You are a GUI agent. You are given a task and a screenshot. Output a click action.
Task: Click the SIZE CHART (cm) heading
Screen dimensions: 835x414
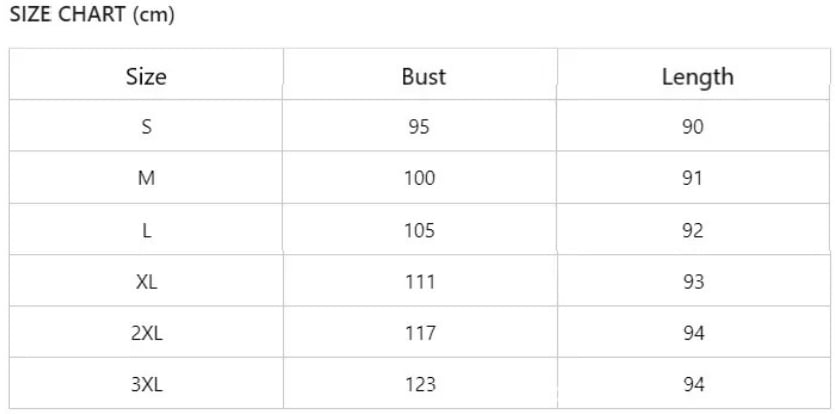click(92, 15)
